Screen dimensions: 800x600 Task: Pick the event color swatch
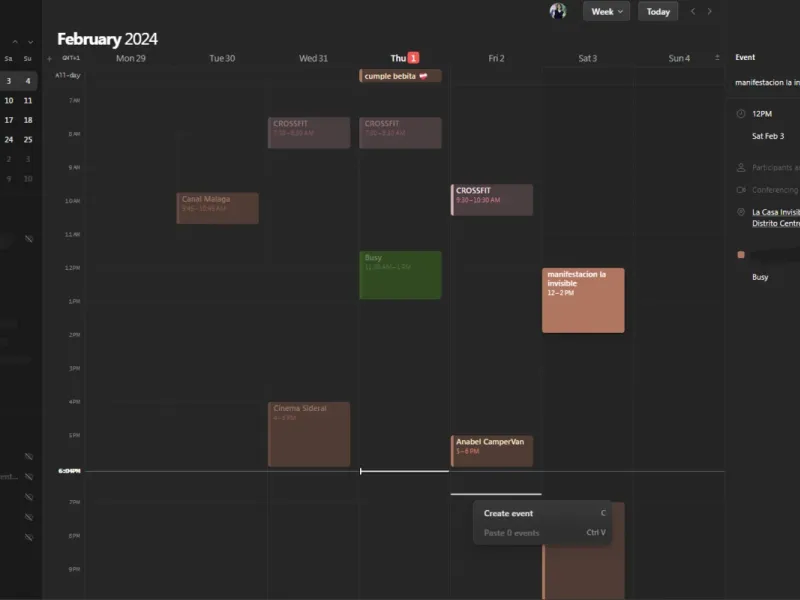(741, 255)
